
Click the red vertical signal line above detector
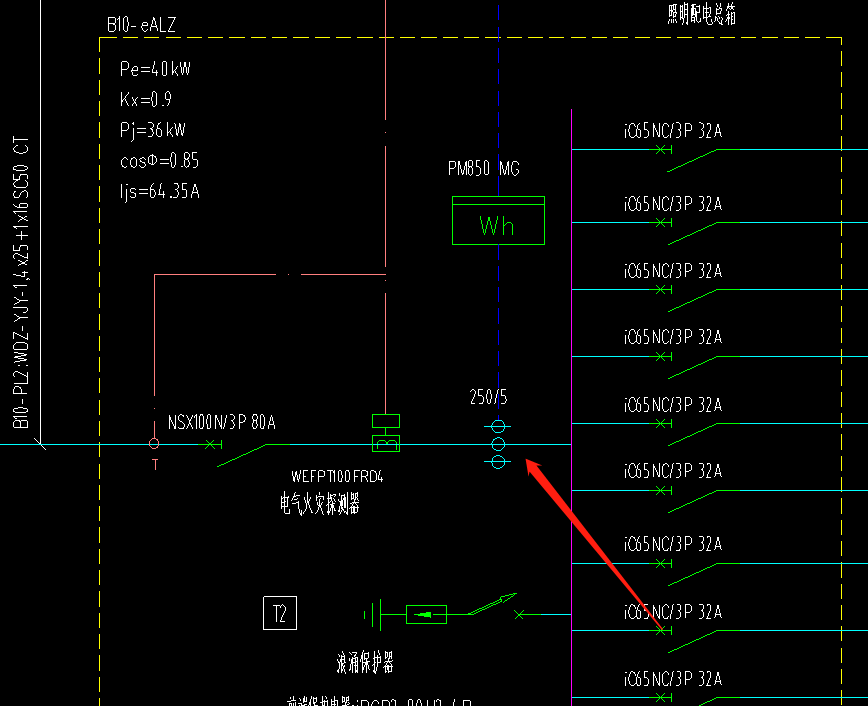385,205
